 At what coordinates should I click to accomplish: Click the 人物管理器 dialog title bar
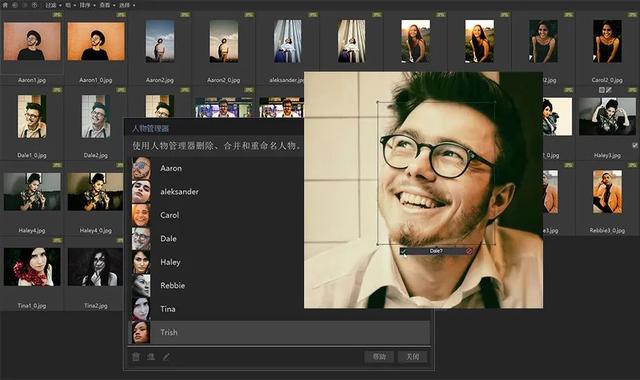[214, 129]
